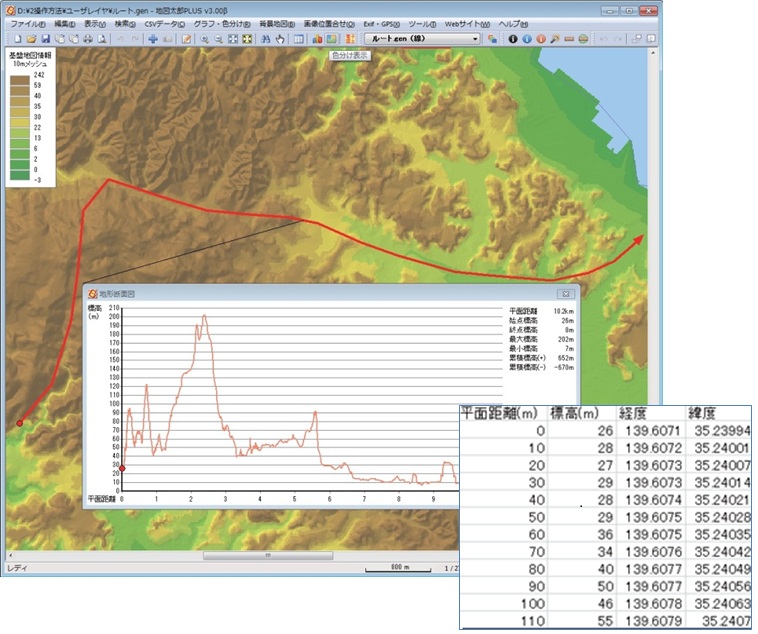
Task: Open the グラフ・色分け menu
Action: 221,23
